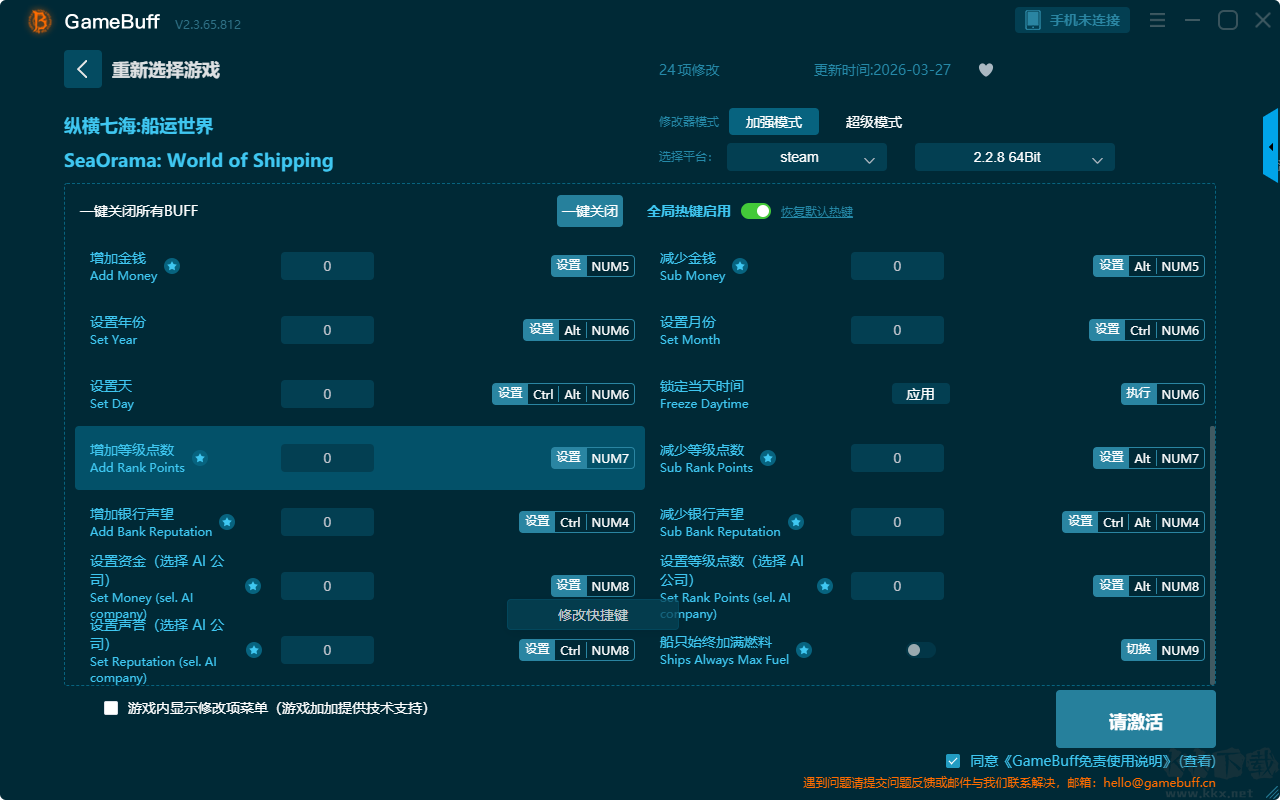Click the 24项修改 count text
Screen dimensions: 1280x800
pos(689,70)
